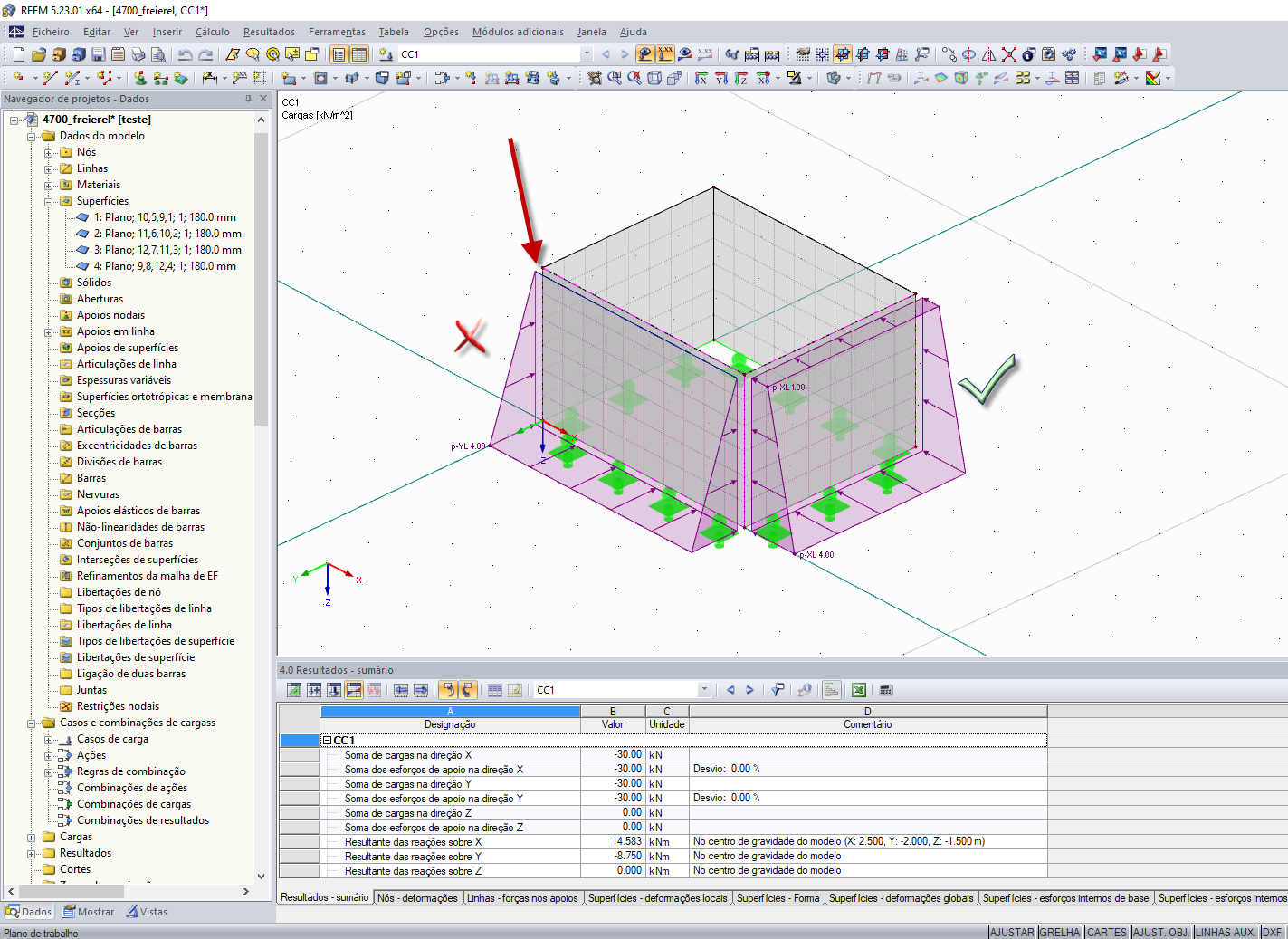Expand the Linhas tree node
1288x939 pixels.
(x=49, y=168)
